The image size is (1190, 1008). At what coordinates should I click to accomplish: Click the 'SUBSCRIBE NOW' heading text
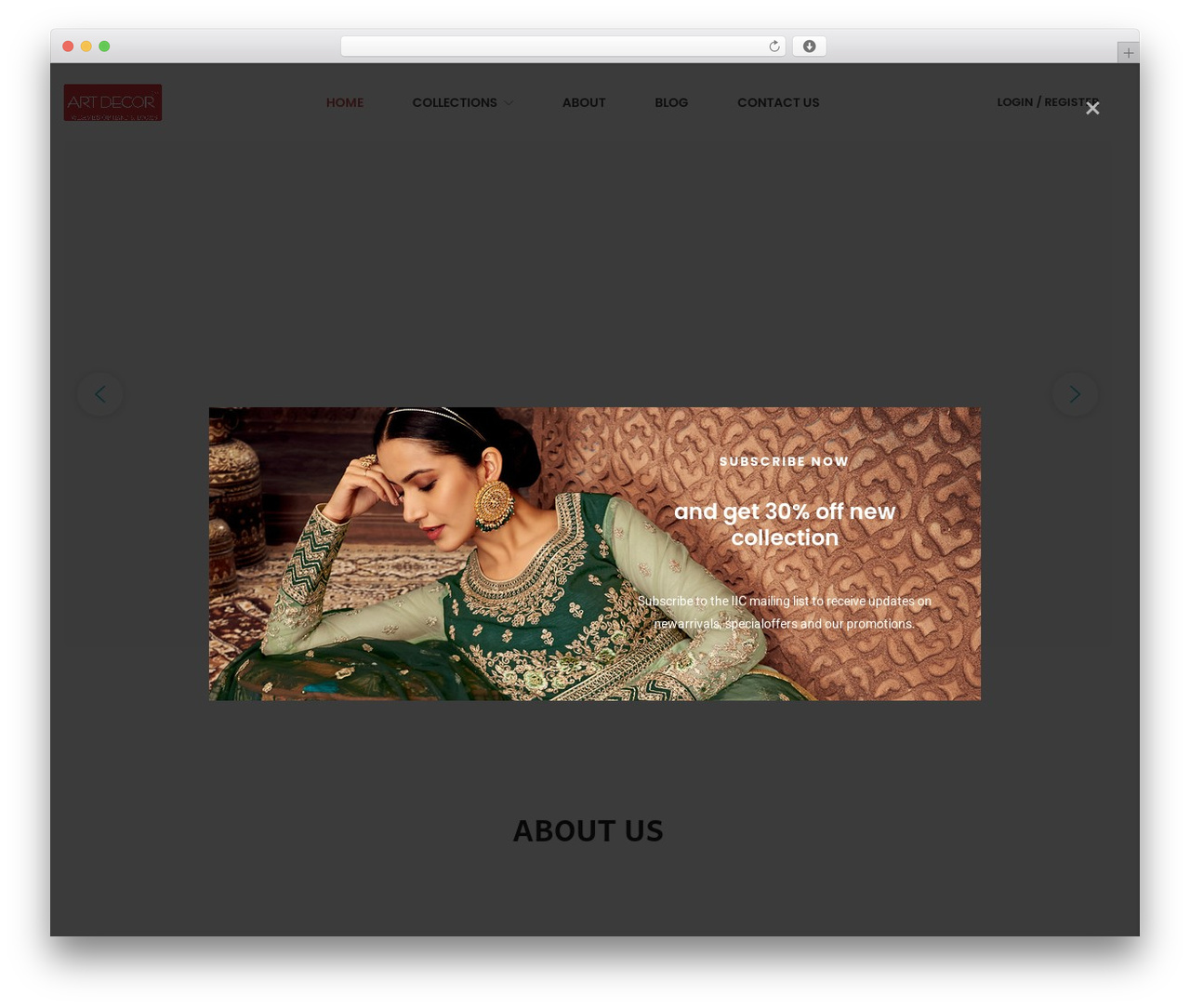pyautogui.click(x=784, y=461)
